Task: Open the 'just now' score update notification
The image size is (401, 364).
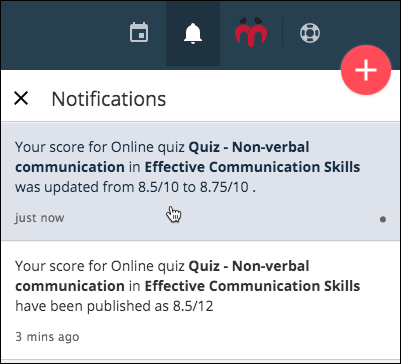Action: tap(200, 181)
